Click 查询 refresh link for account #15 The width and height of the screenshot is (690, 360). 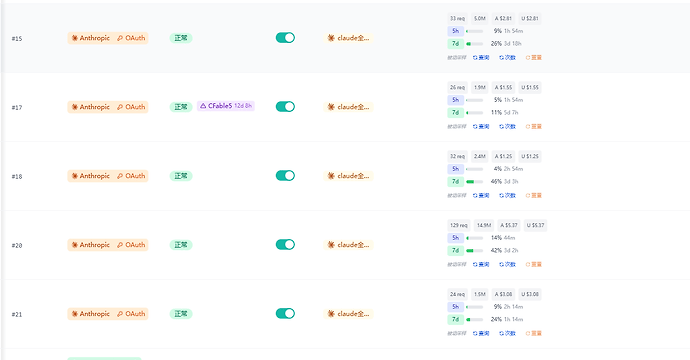tap(481, 58)
